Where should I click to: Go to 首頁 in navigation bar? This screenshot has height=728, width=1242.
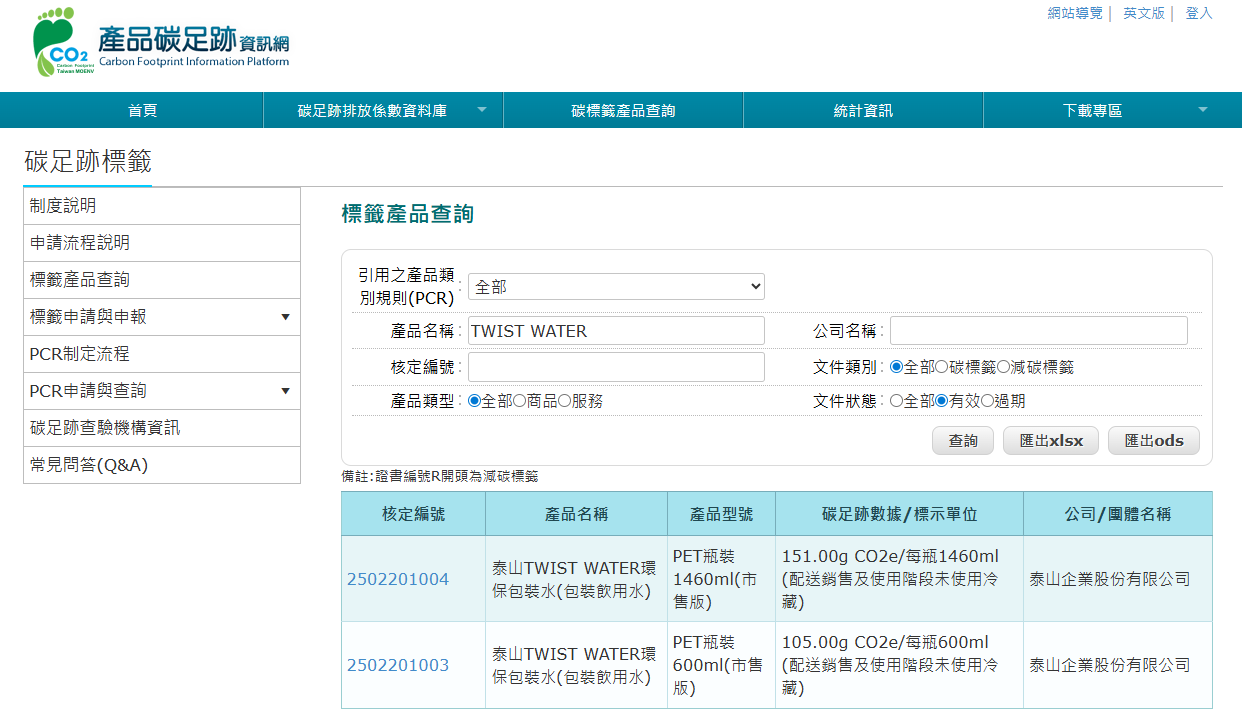(143, 111)
